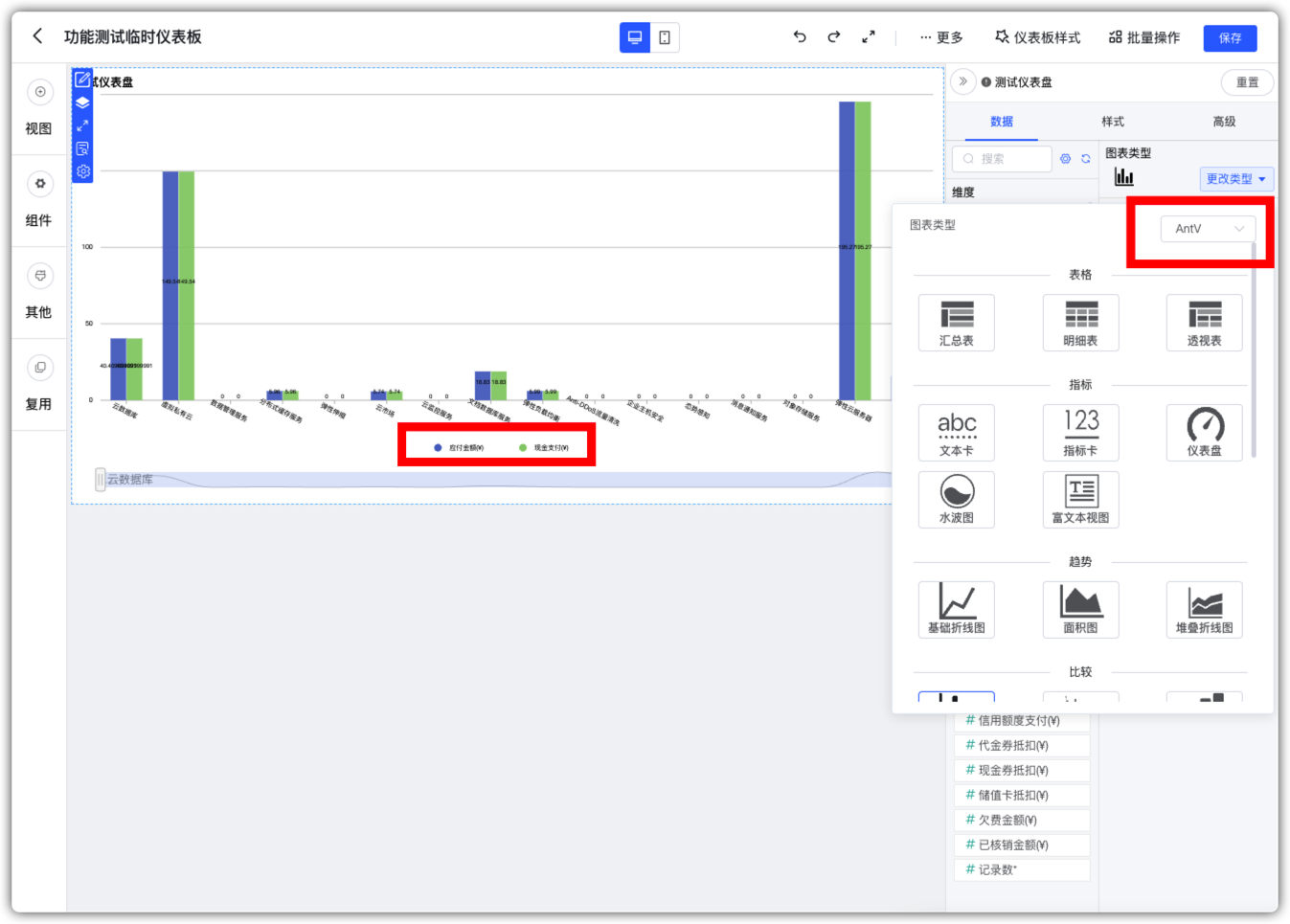Screen dimensions: 1290x924
Task: Click the 代金券抵扣(¥) field
Action: point(1022,745)
